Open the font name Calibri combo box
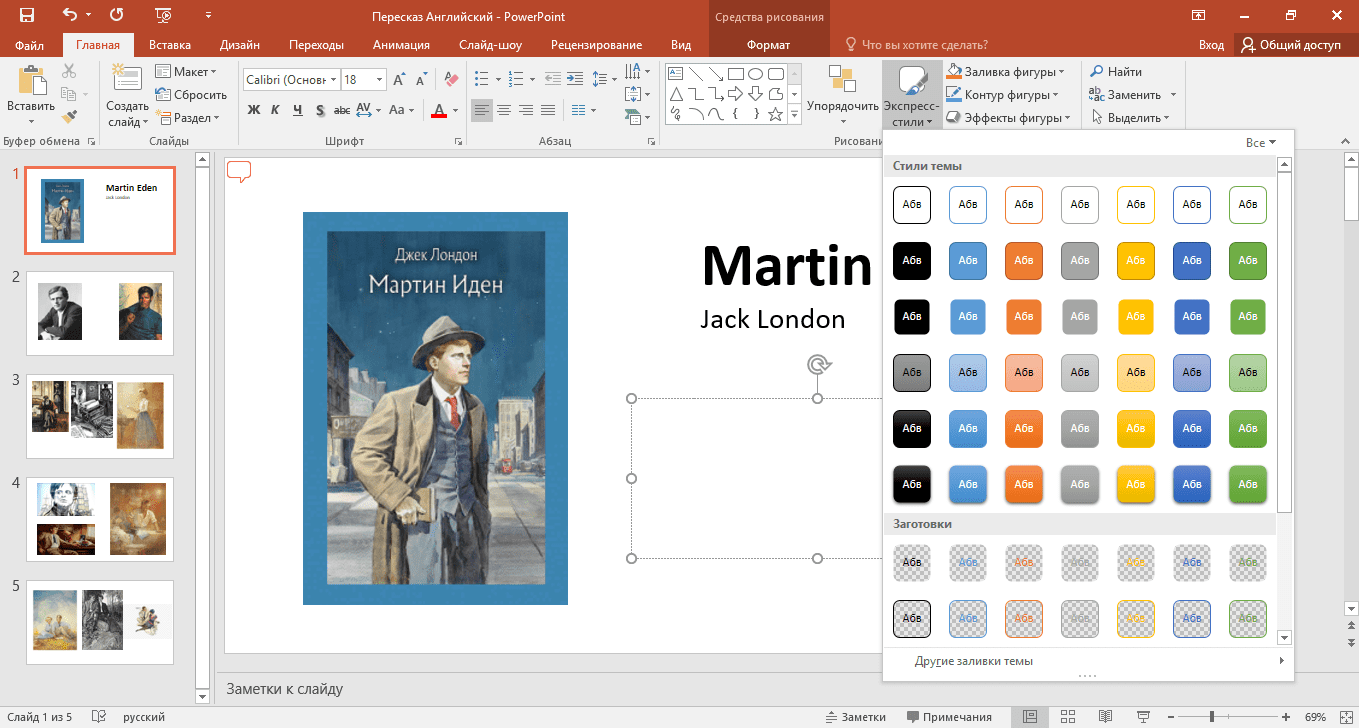 click(290, 79)
